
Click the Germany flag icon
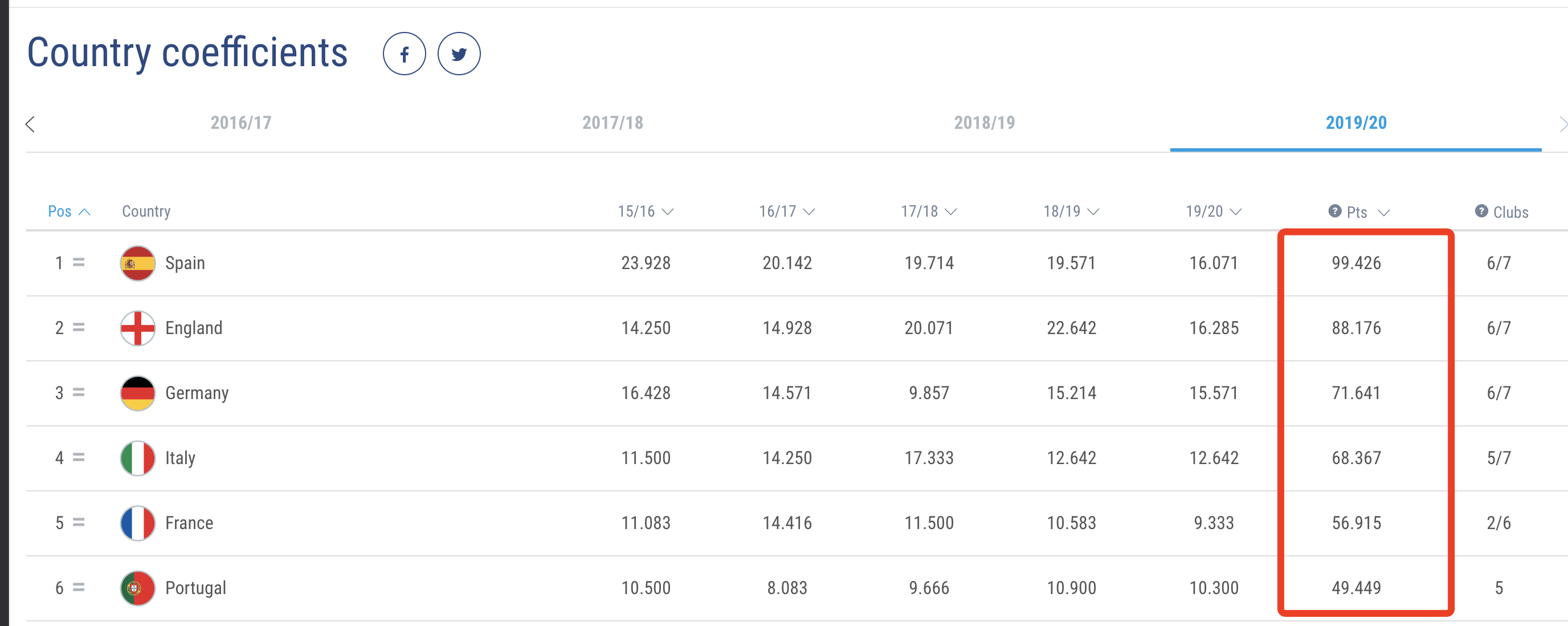coord(137,393)
